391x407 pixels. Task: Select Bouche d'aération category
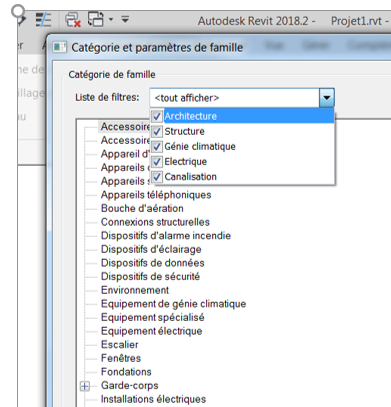[142, 208]
